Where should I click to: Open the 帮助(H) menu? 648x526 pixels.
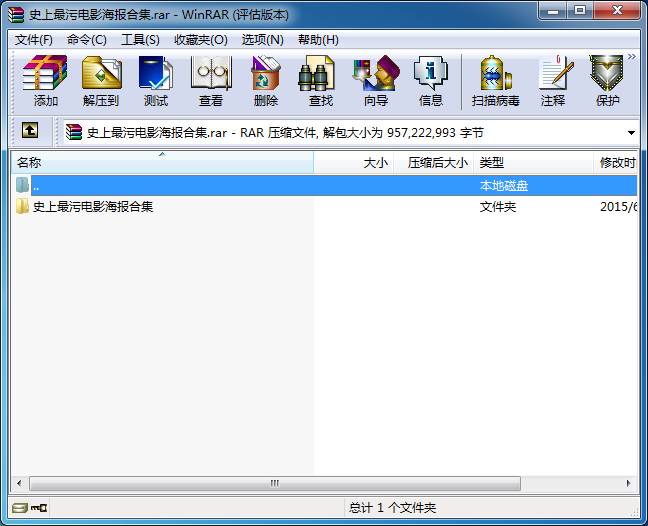click(318, 40)
